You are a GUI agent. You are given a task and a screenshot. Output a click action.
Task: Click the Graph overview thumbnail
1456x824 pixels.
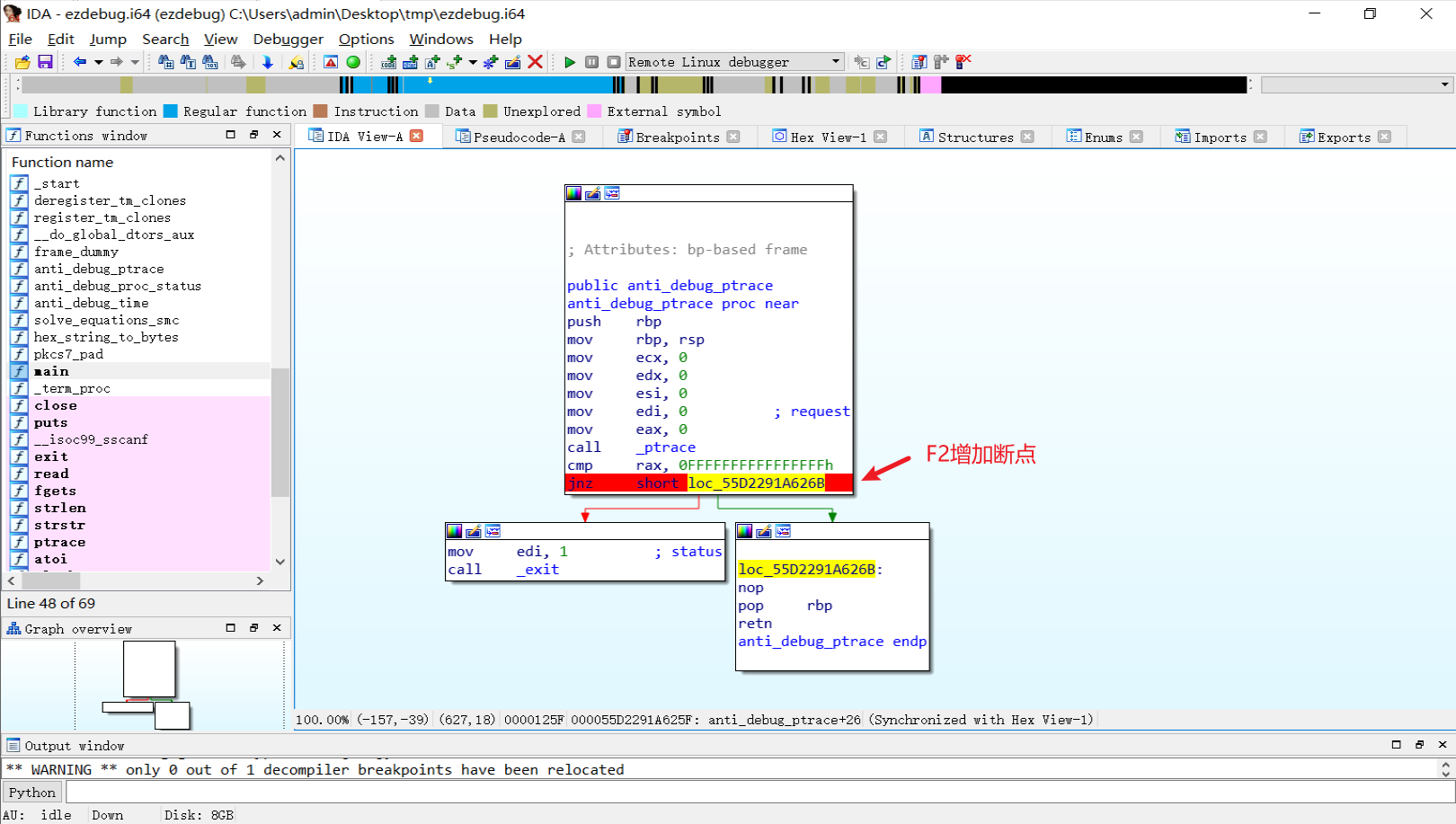click(147, 685)
